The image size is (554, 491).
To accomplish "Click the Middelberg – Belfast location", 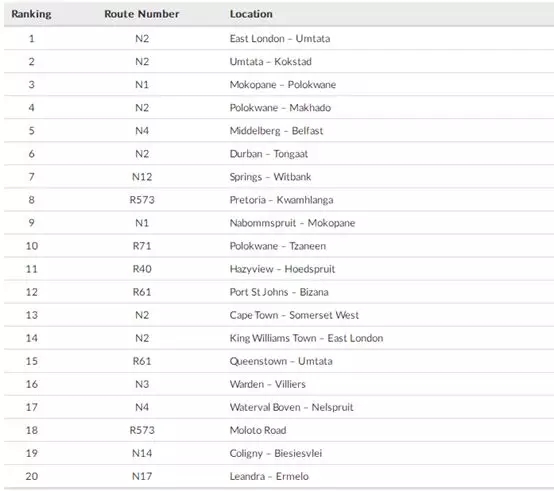I will tap(276, 131).
